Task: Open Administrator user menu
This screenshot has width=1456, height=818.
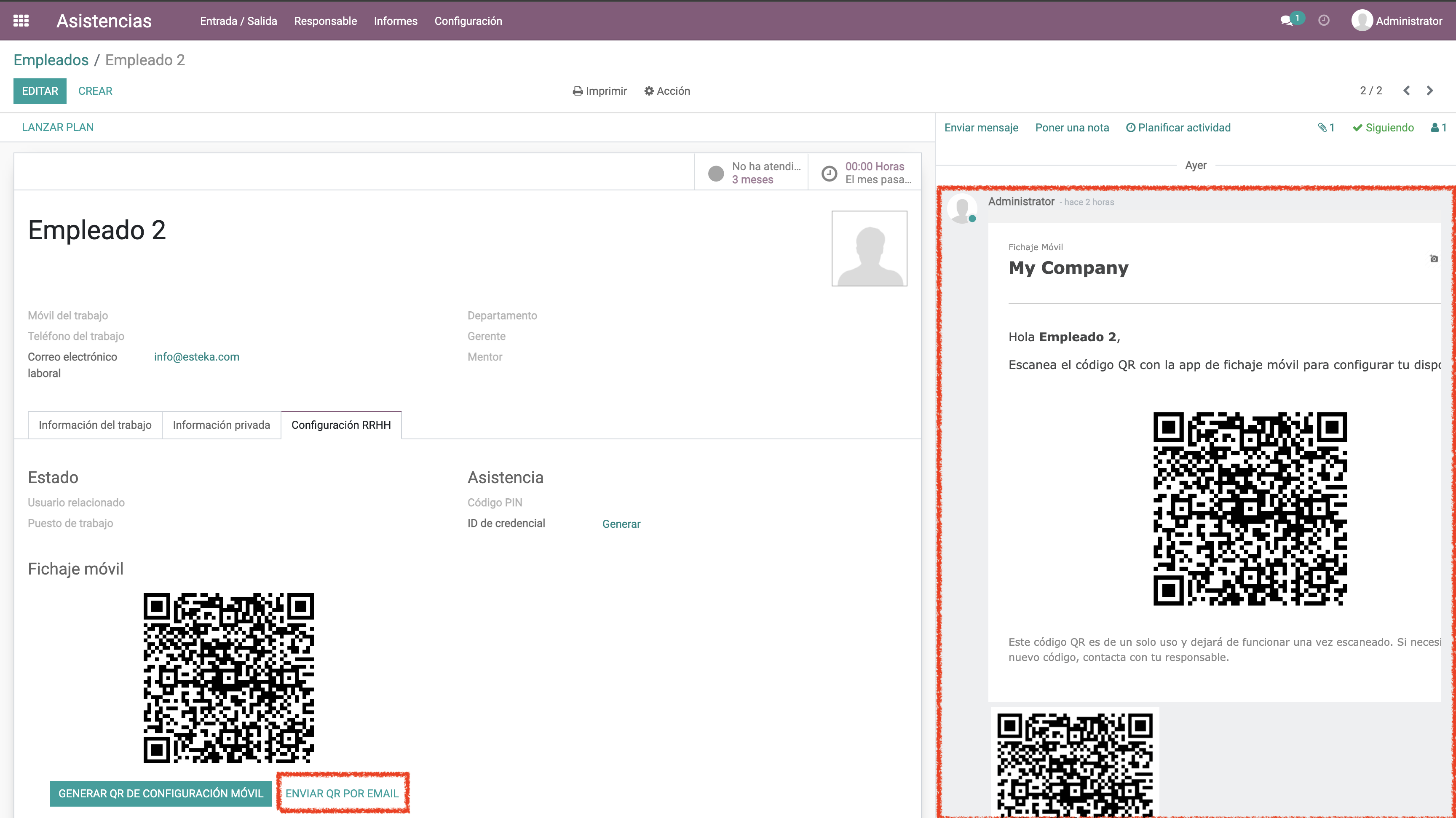Action: [x=1397, y=21]
